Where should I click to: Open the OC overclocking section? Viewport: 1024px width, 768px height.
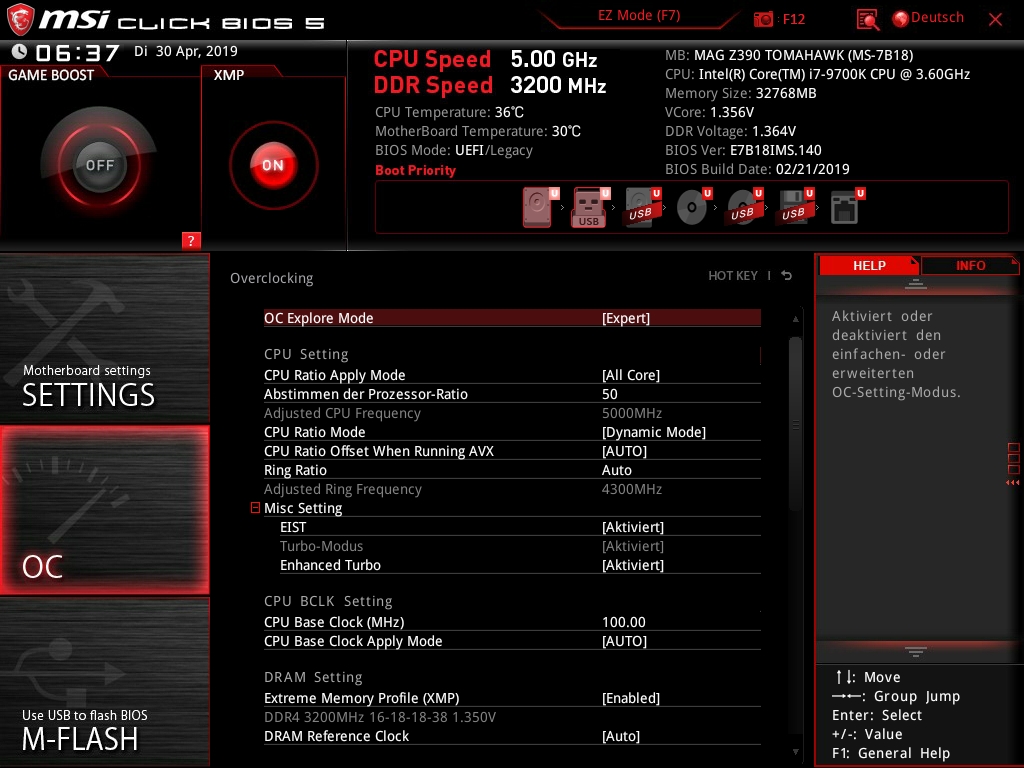pyautogui.click(x=104, y=510)
